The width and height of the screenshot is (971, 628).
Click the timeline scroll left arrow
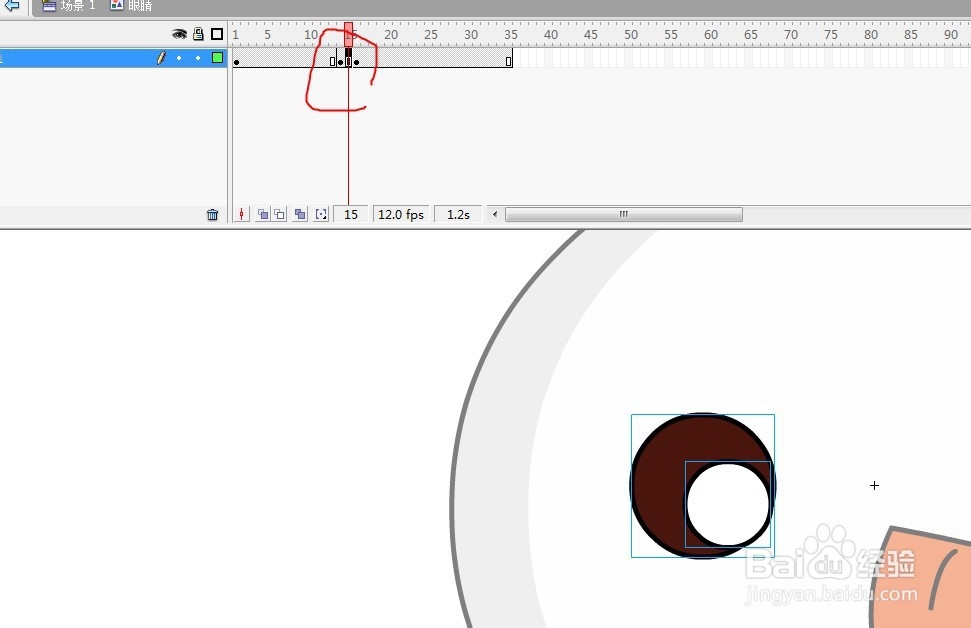point(494,214)
